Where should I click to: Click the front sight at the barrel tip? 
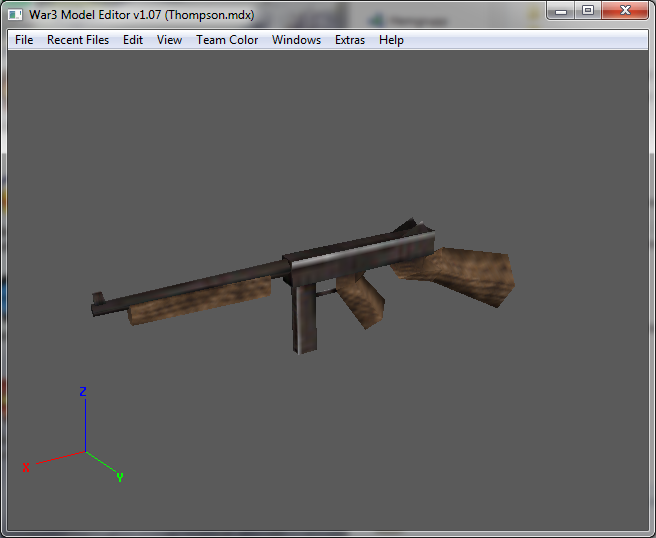(x=98, y=298)
